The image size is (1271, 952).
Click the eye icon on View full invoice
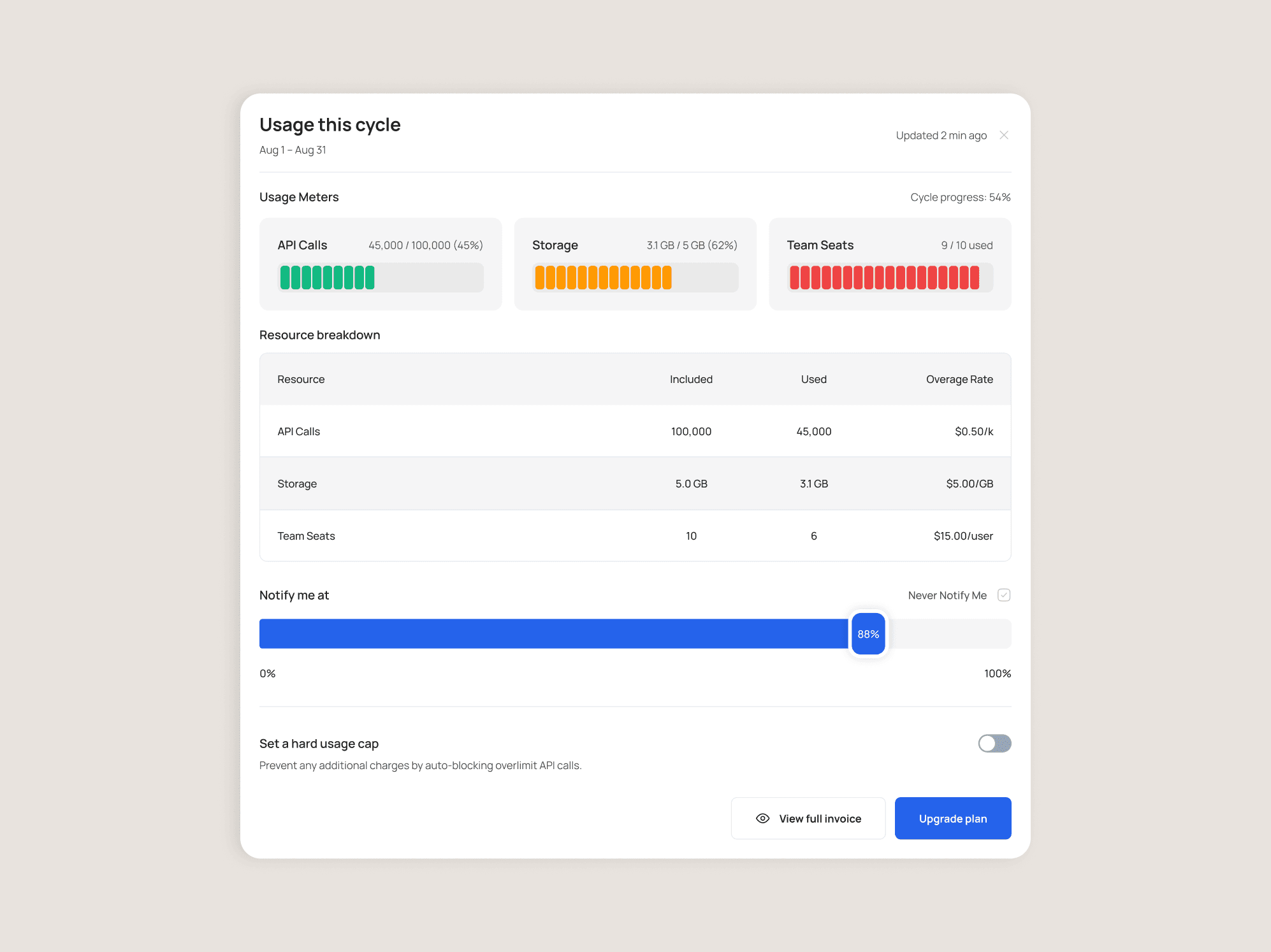click(x=762, y=818)
